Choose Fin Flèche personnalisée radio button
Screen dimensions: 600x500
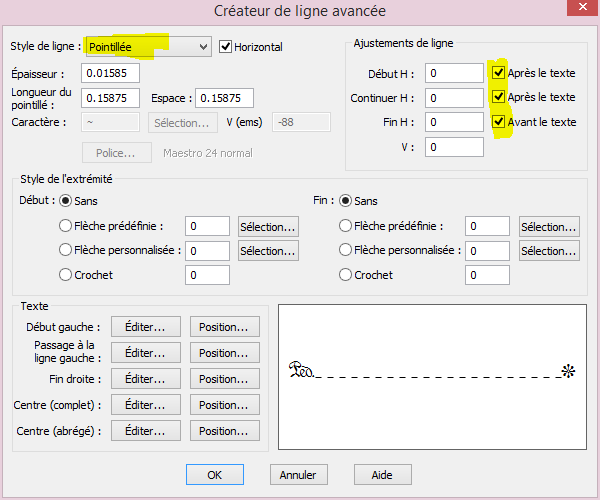click(x=346, y=251)
